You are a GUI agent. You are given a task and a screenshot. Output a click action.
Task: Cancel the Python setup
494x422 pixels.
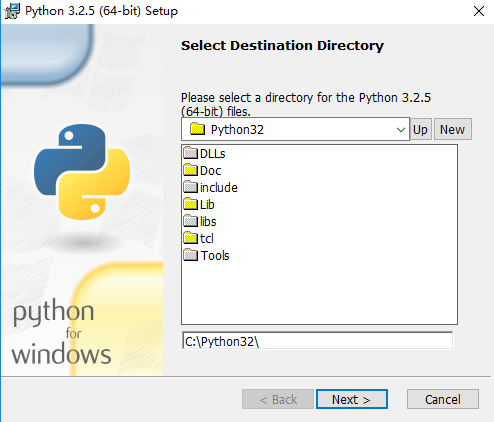(443, 399)
